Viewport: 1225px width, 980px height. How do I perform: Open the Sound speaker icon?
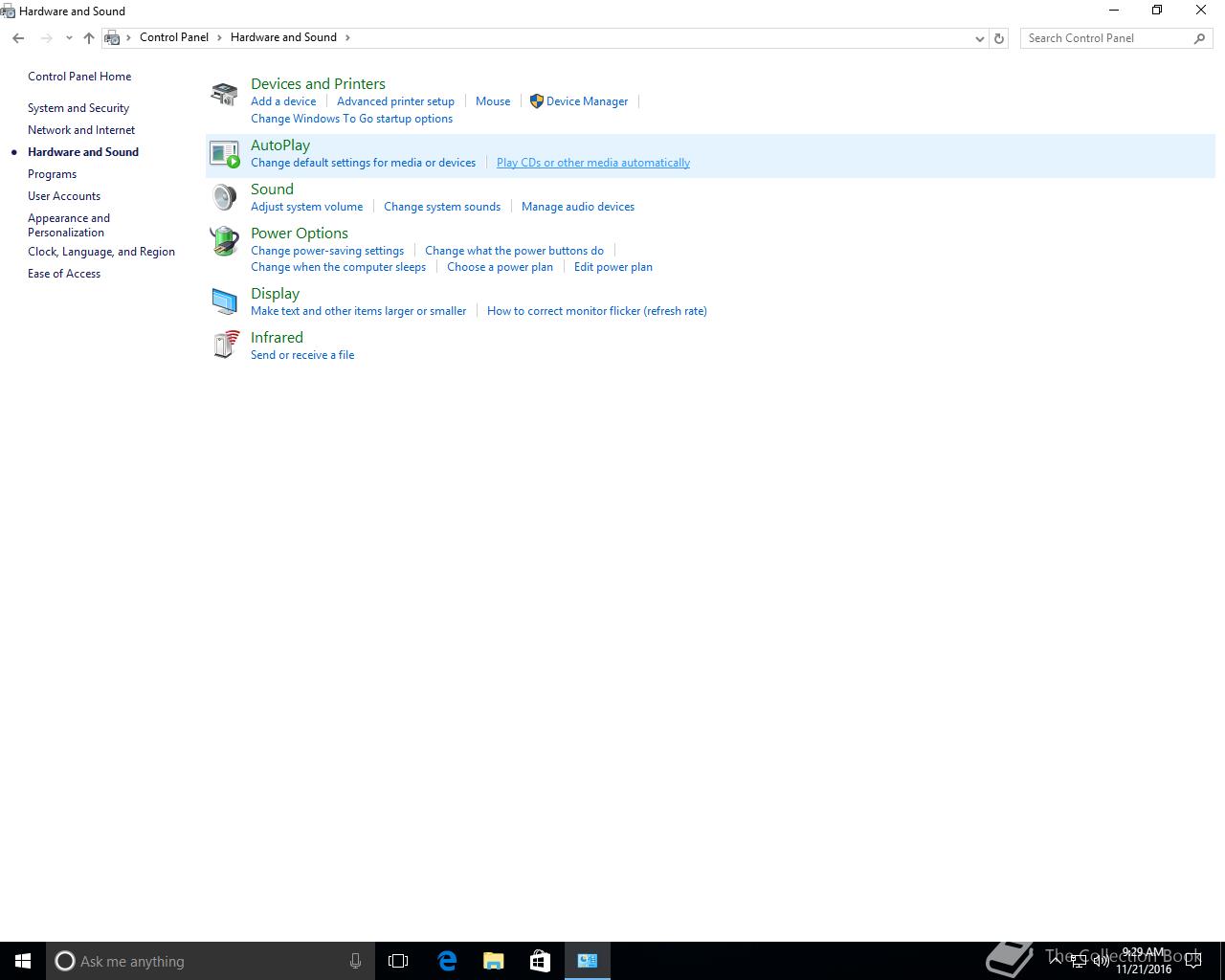click(224, 197)
